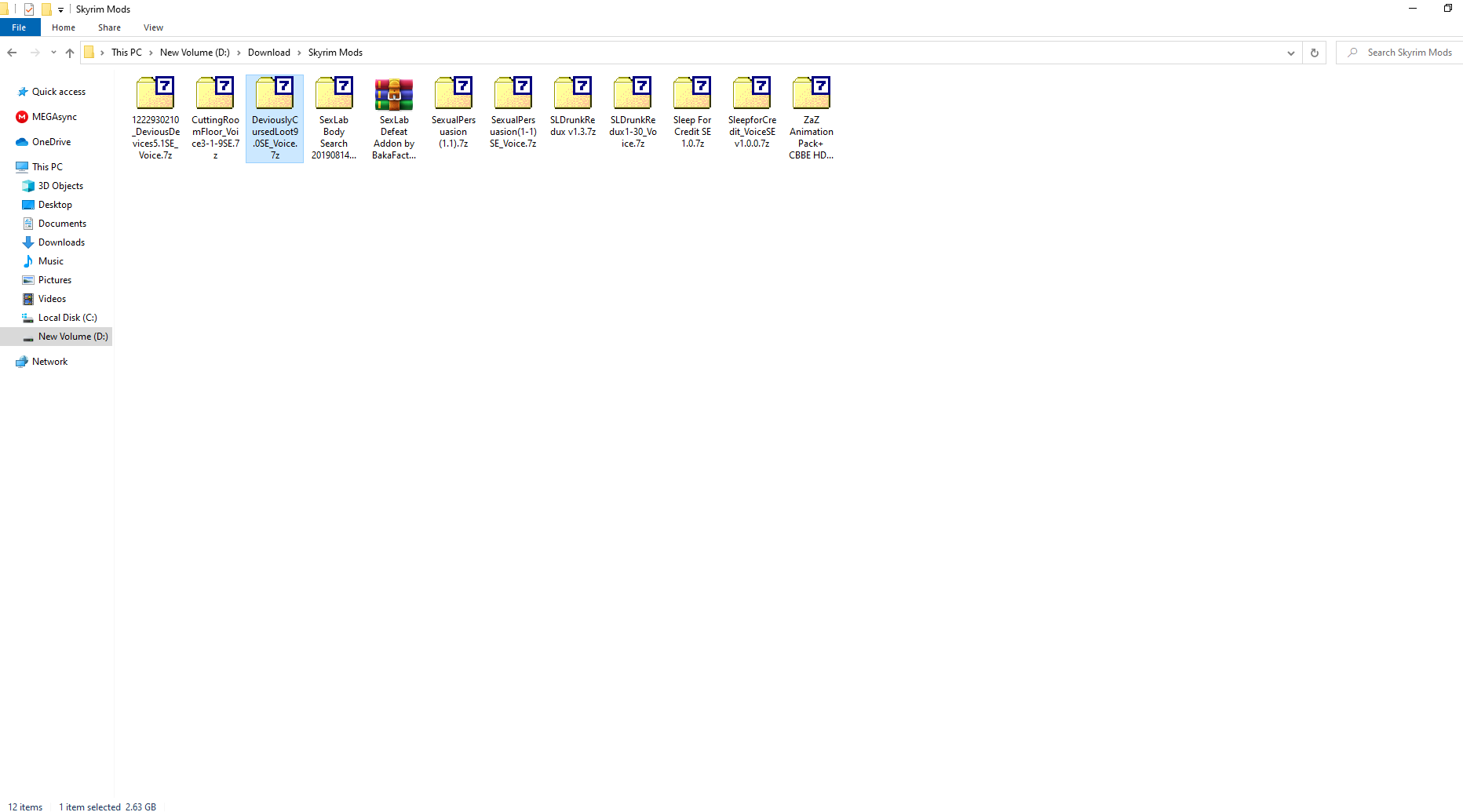Open recent locations dropdown arrow
The height and width of the screenshot is (812, 1463).
(53, 53)
